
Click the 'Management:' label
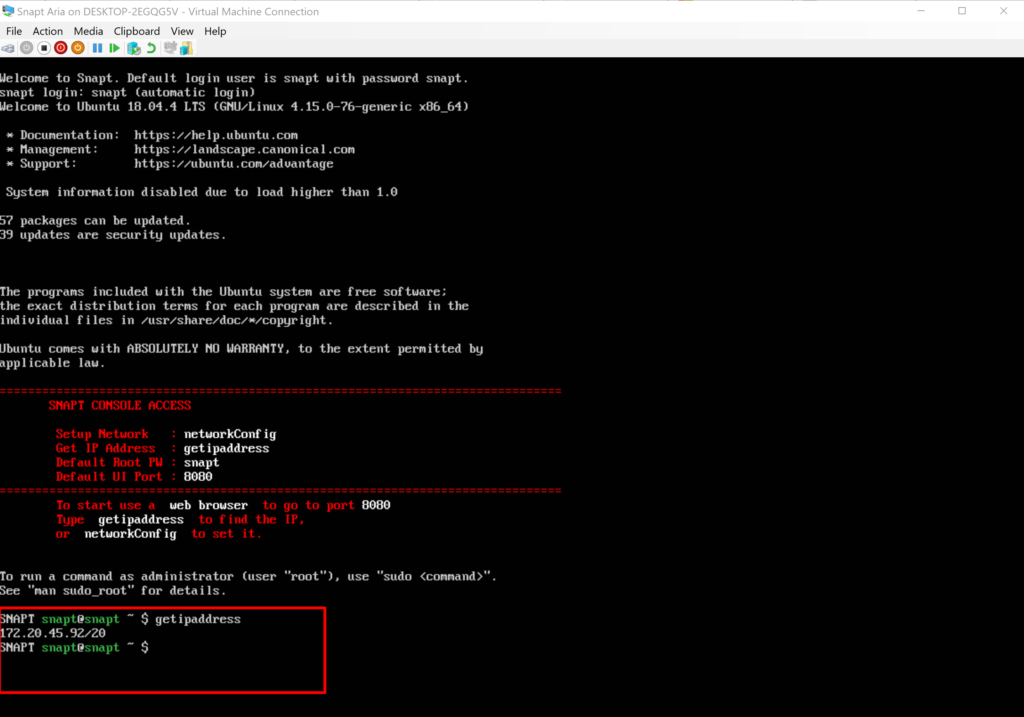(x=59, y=150)
